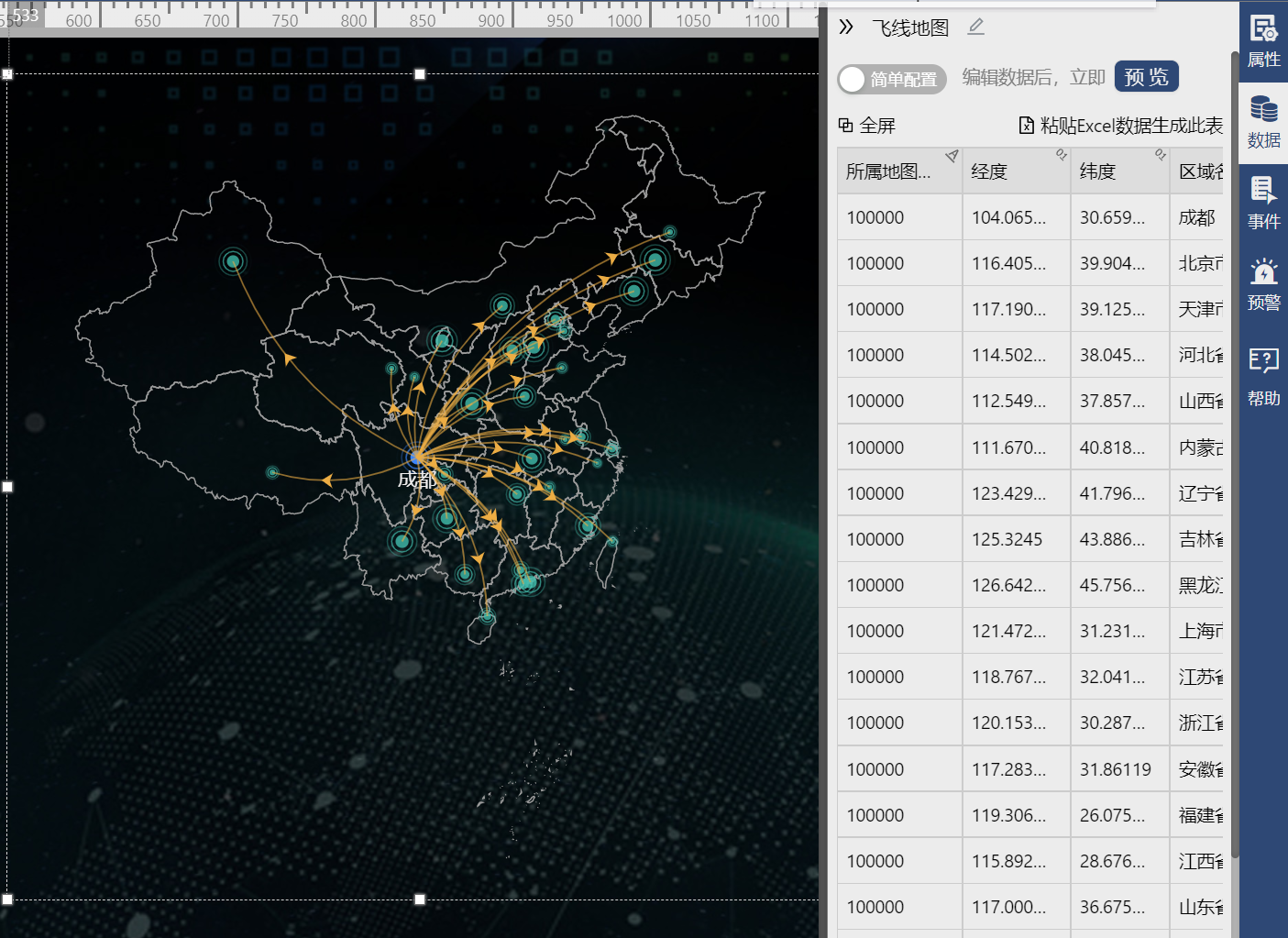1288x938 pixels.
Task: Select the 经度 column header
Action: tap(1016, 171)
